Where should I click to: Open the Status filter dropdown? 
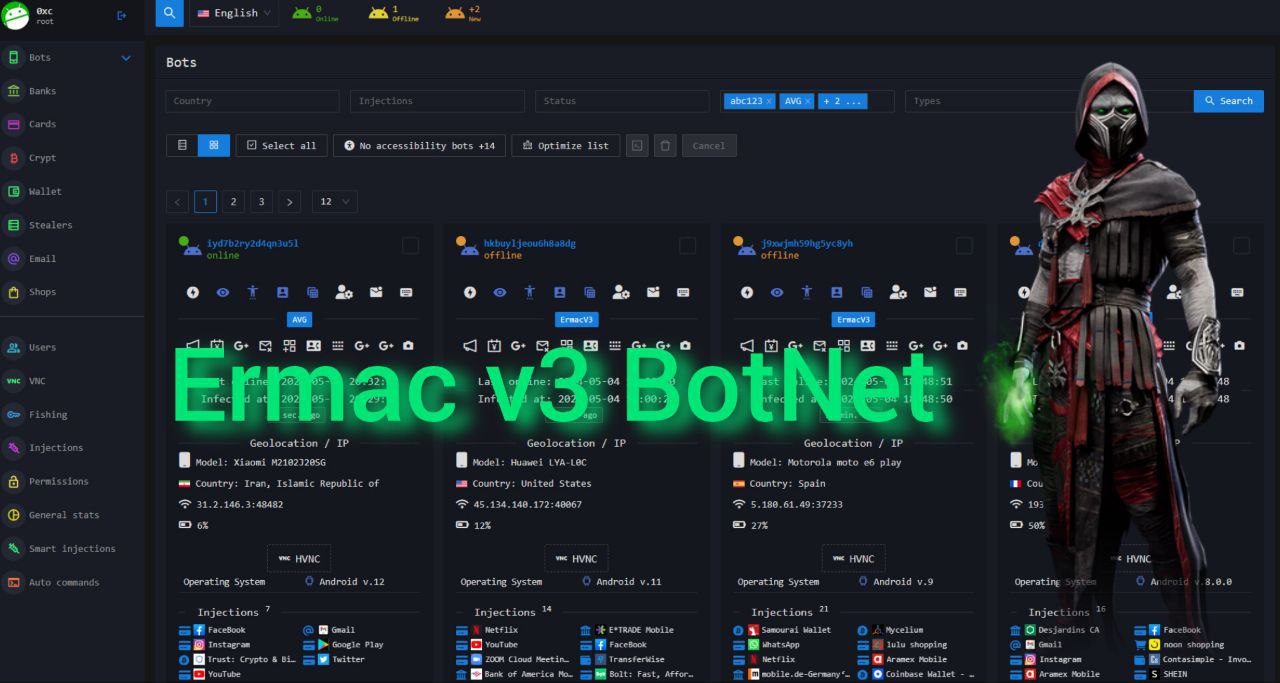click(x=622, y=101)
